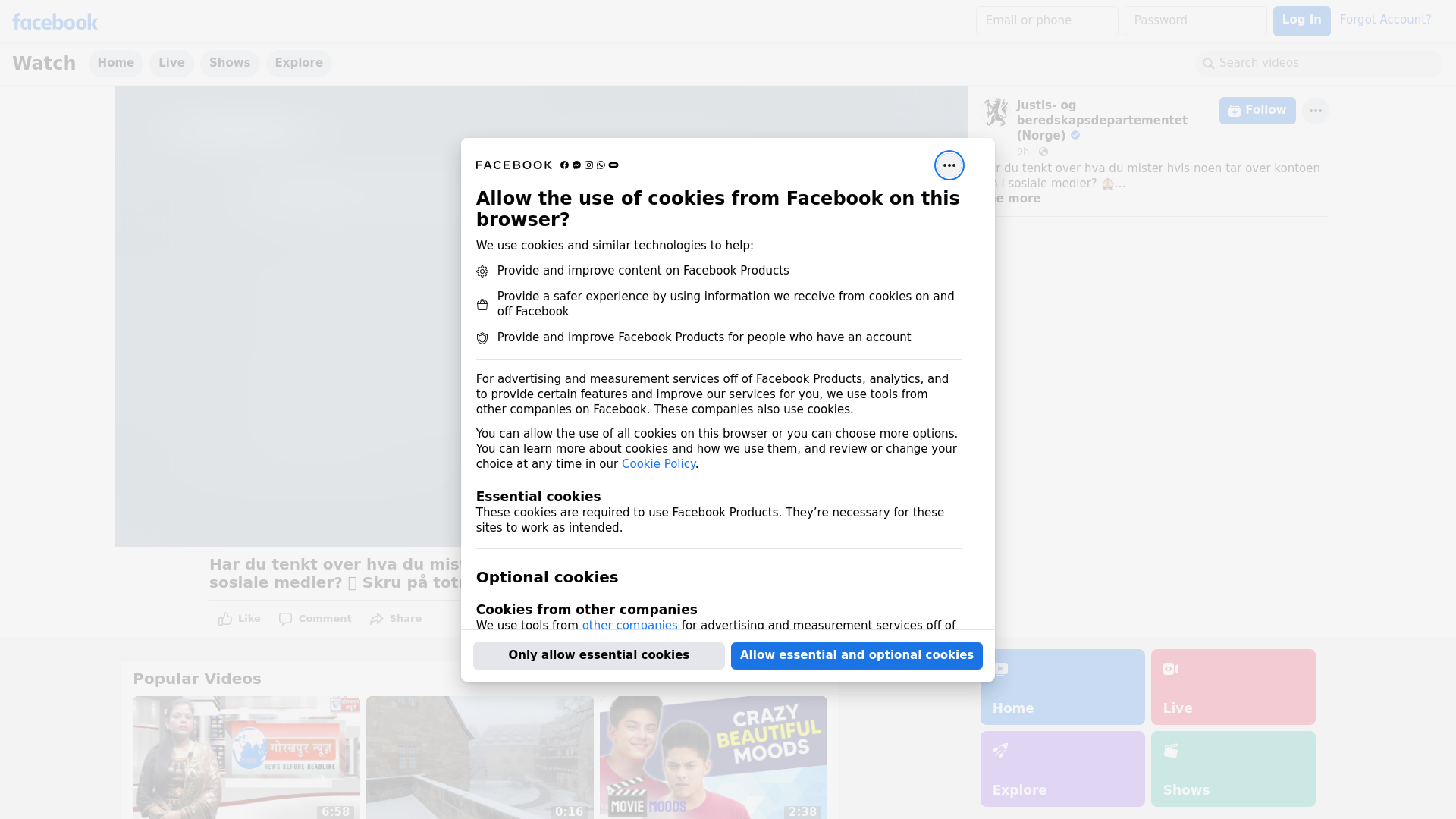Open the purple Explore tile

pyautogui.click(x=1062, y=769)
